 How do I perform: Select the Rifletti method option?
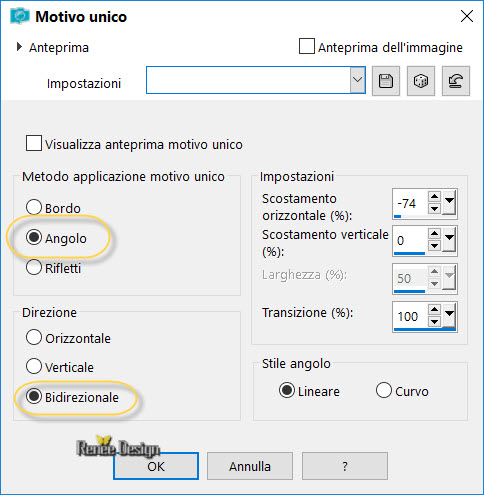click(x=34, y=267)
